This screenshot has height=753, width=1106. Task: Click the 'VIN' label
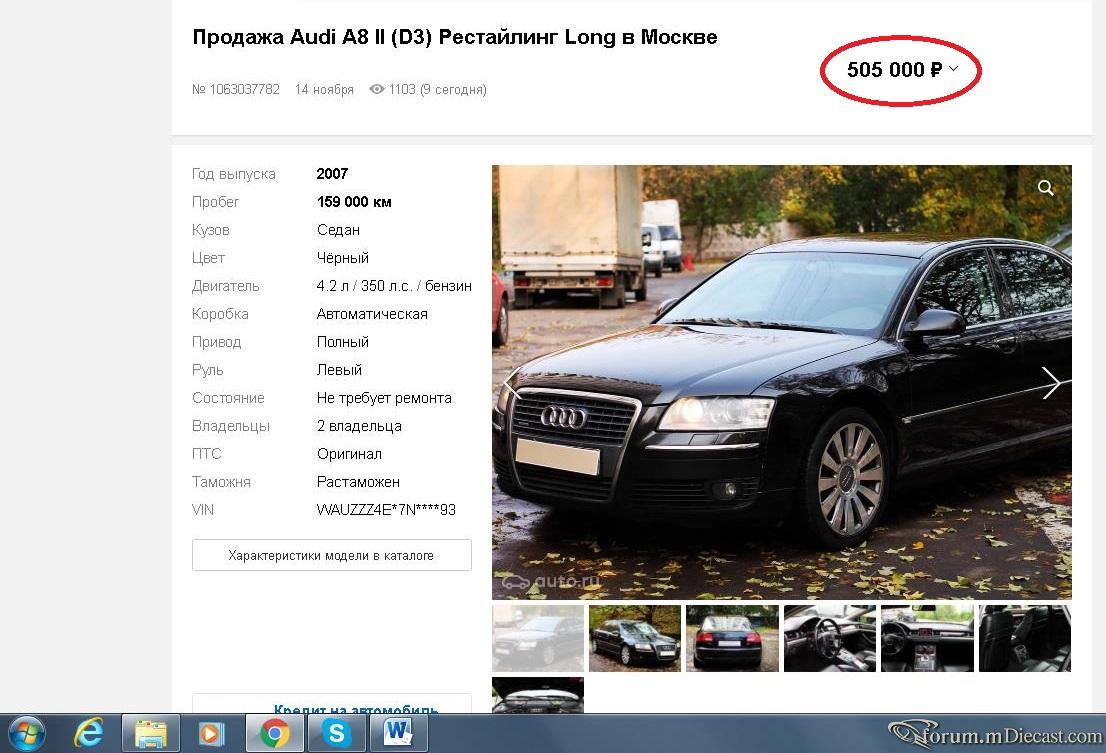(x=202, y=510)
